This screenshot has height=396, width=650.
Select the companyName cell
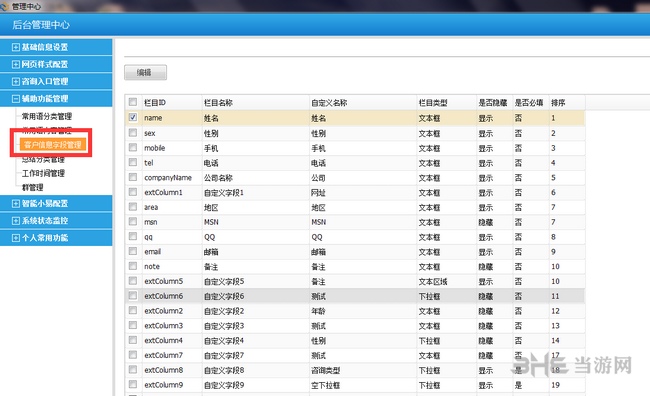[x=172, y=177]
